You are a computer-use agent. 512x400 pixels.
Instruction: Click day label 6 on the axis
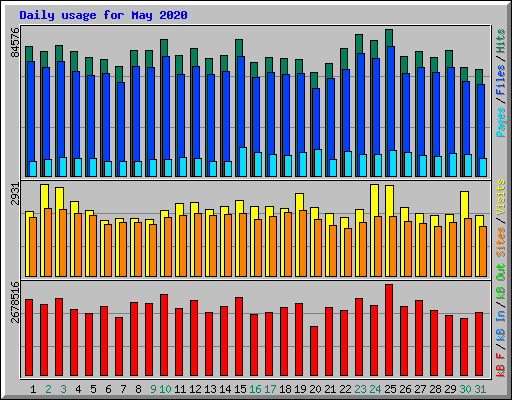coord(108,389)
